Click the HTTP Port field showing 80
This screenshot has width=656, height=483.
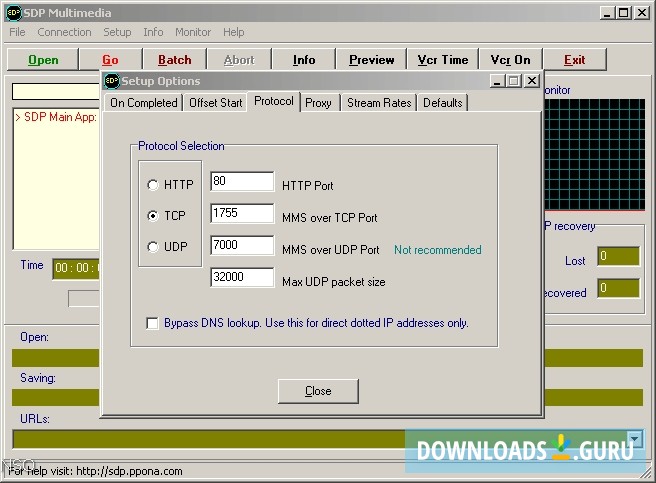(x=242, y=181)
